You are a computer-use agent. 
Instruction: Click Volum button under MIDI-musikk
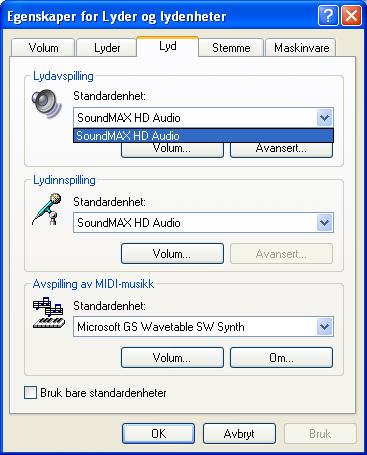point(172,358)
